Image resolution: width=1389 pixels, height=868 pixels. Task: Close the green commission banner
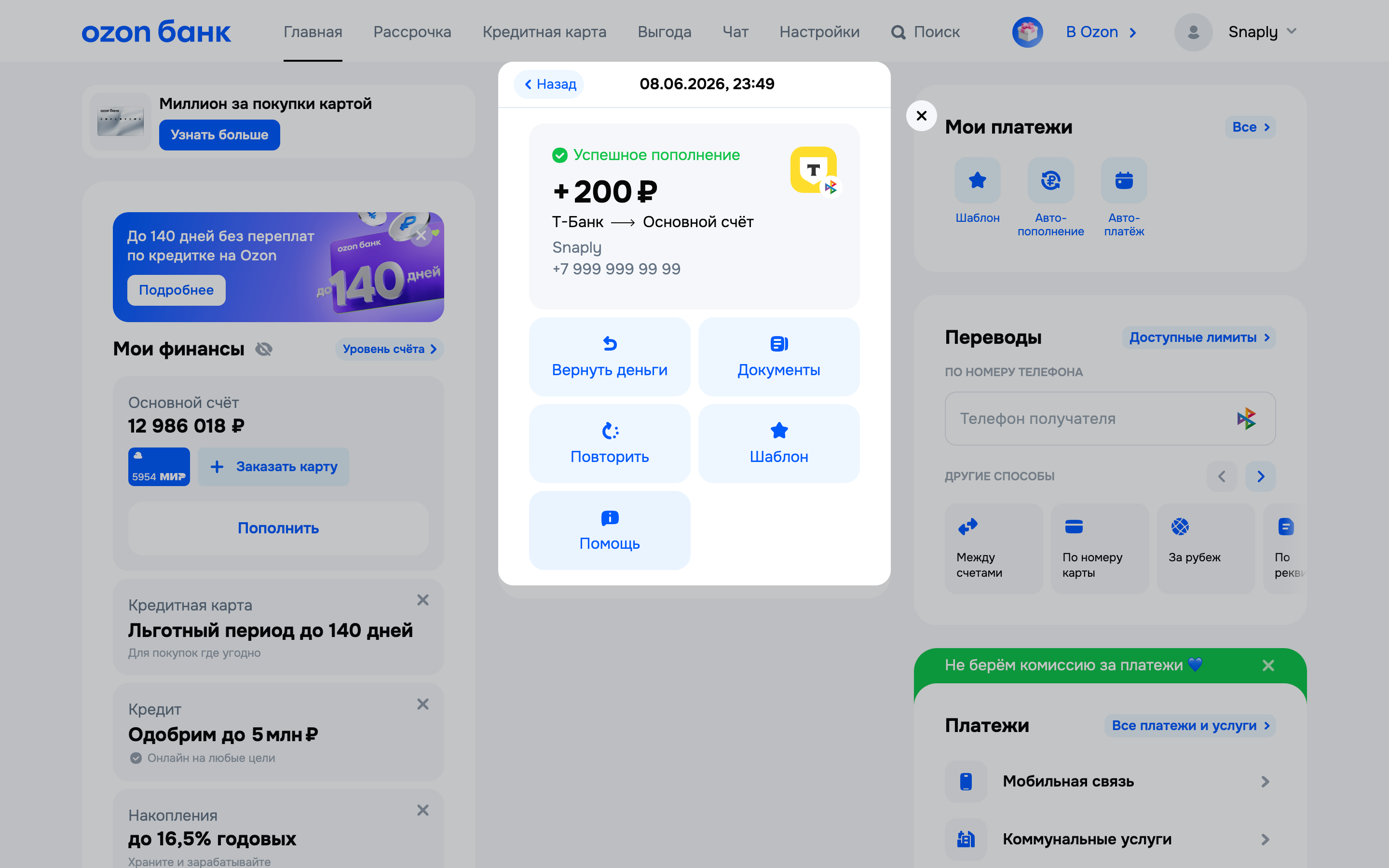[1268, 665]
